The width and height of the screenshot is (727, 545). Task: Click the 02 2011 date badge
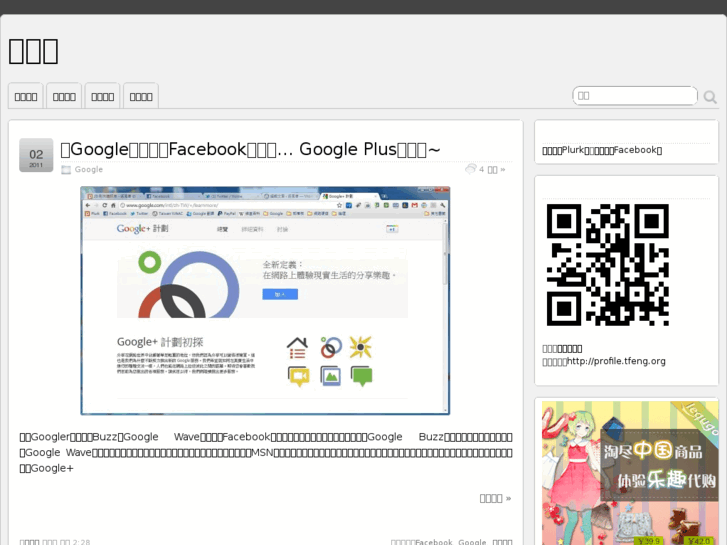pos(36,155)
